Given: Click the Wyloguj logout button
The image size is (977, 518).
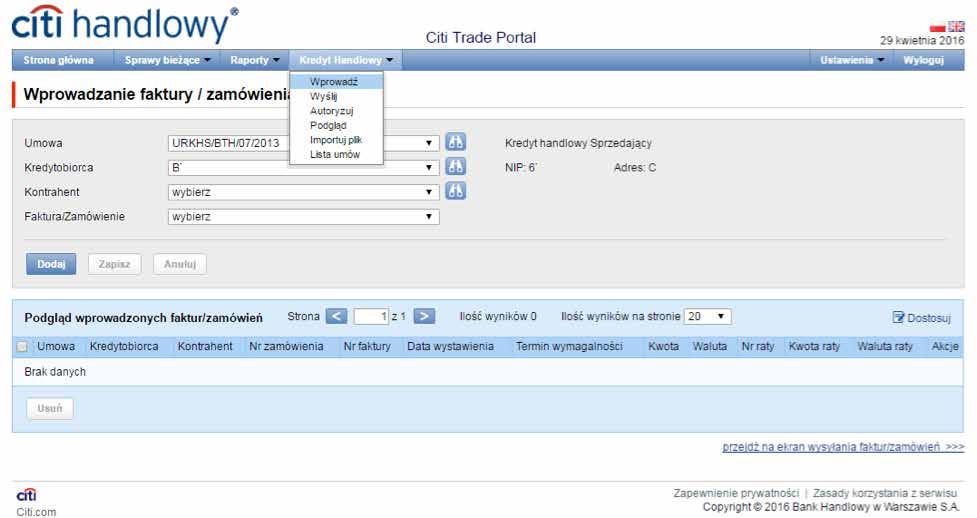Looking at the screenshot, I should tap(923, 60).
